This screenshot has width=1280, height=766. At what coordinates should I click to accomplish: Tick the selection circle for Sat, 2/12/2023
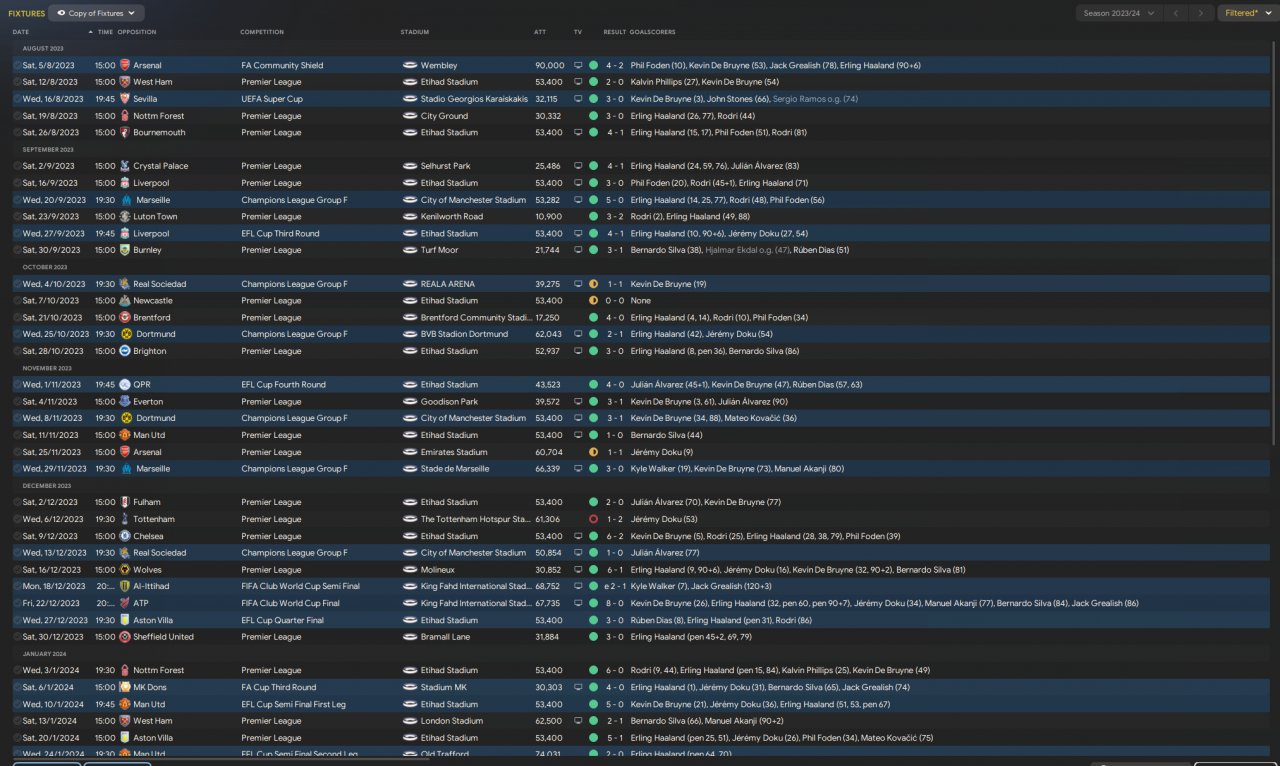[16, 502]
